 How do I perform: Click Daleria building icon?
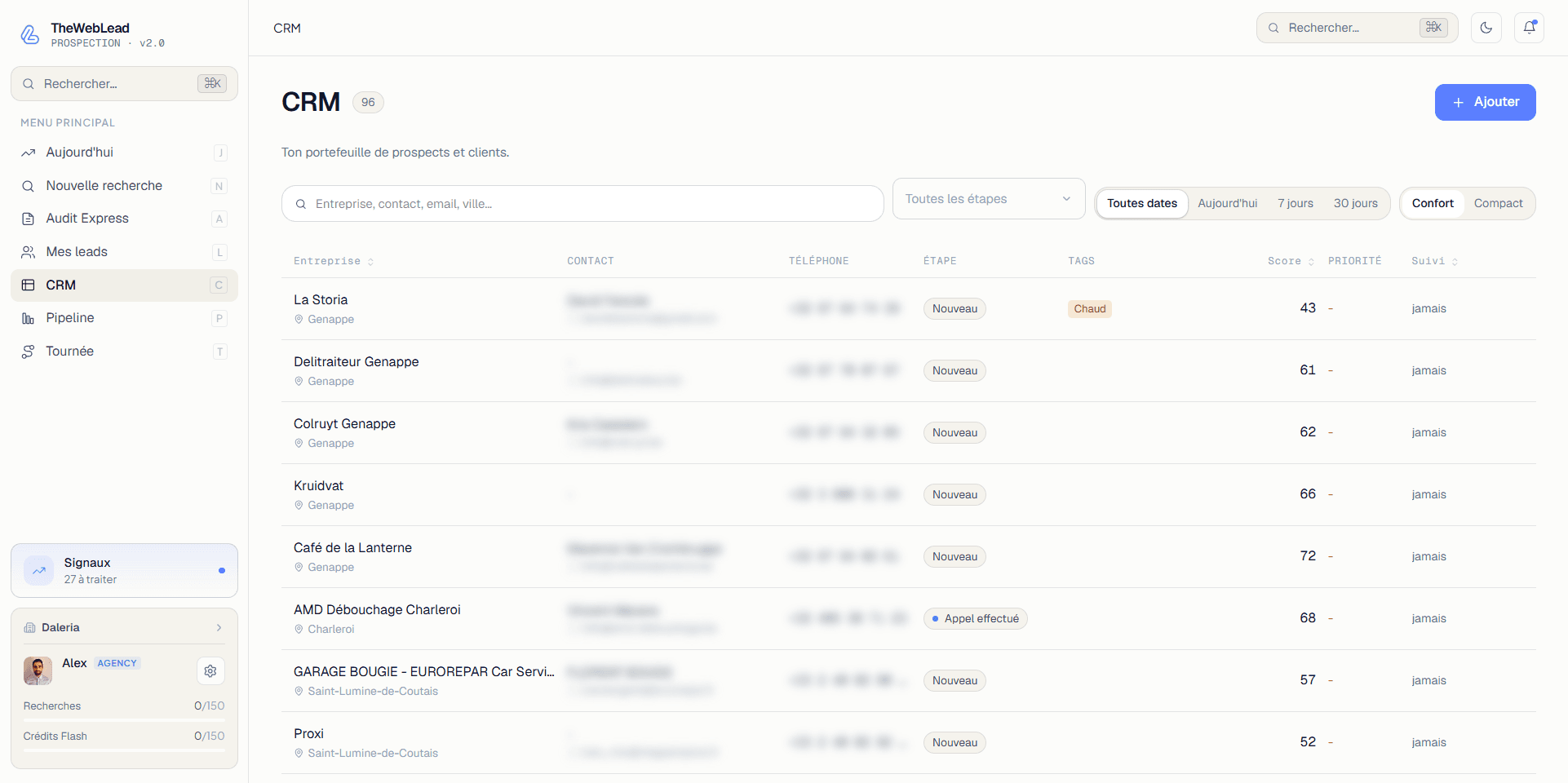tap(30, 628)
